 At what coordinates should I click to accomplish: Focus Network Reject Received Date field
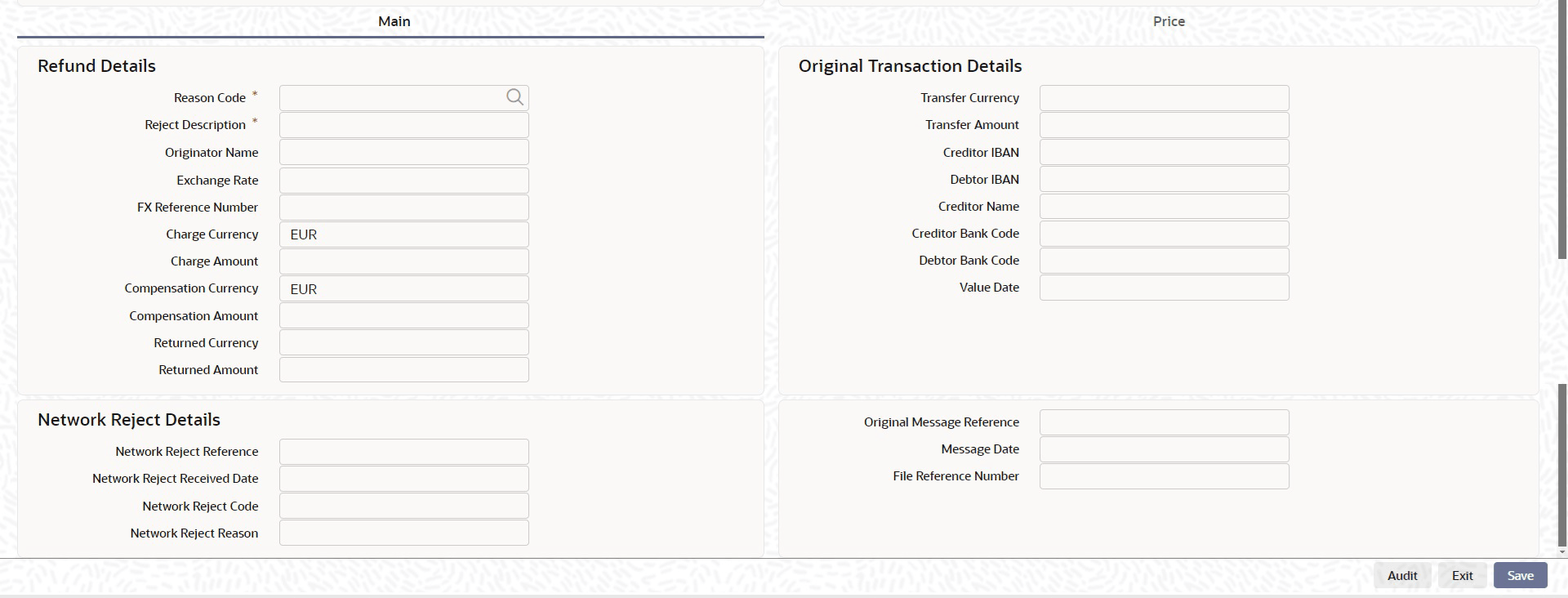click(x=404, y=479)
